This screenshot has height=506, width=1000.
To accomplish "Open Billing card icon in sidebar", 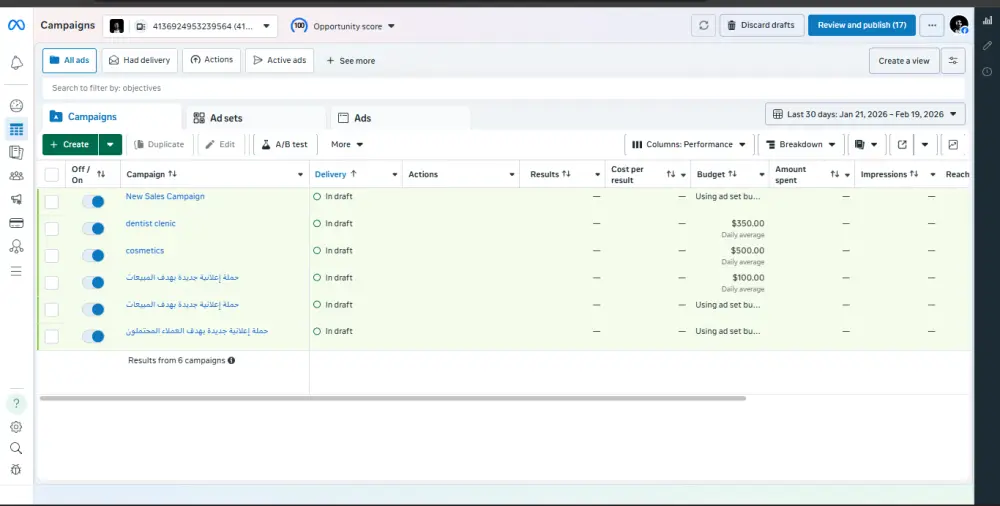I will 17,223.
